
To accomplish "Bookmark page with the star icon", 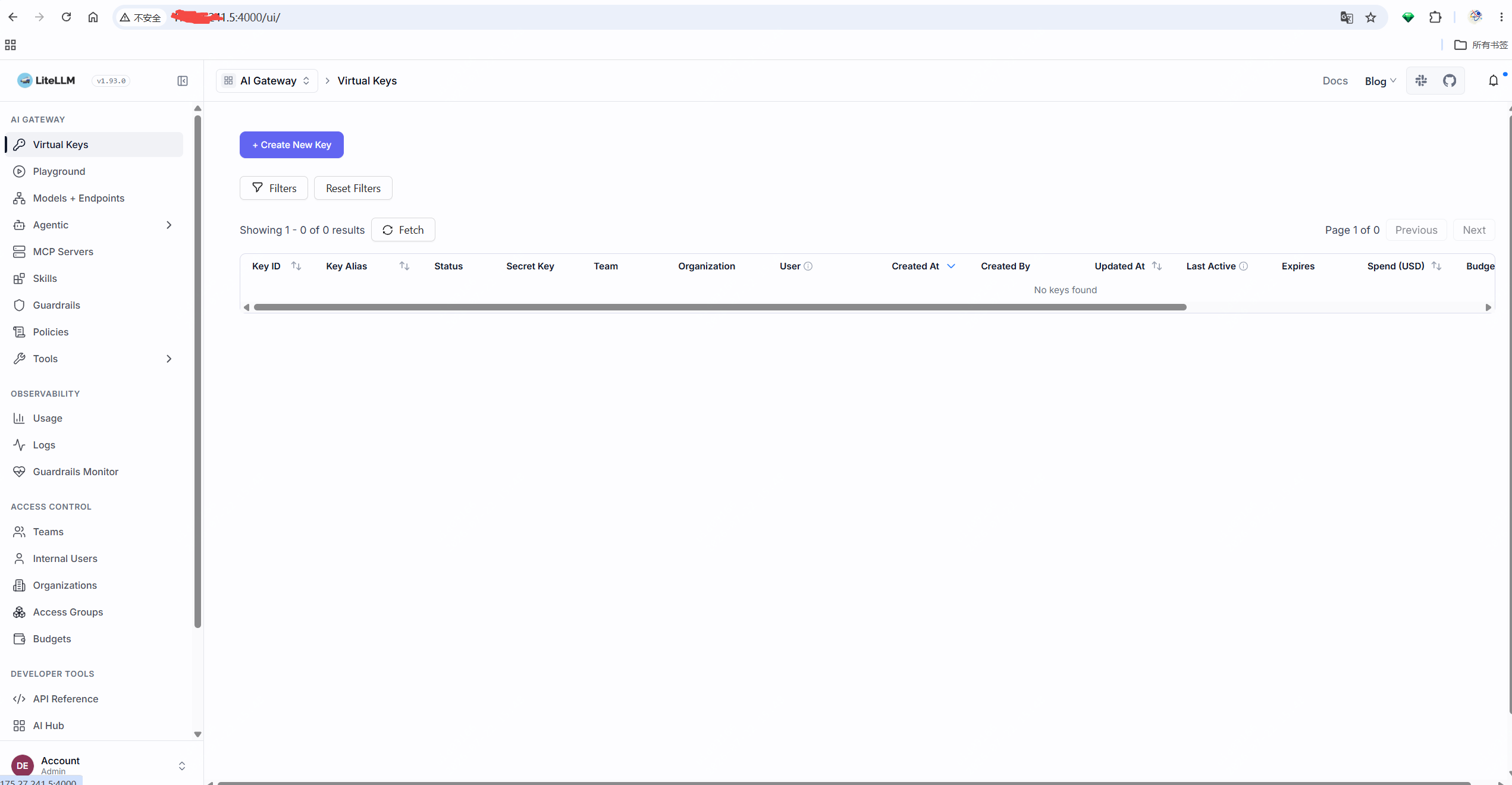I will pos(1370,17).
